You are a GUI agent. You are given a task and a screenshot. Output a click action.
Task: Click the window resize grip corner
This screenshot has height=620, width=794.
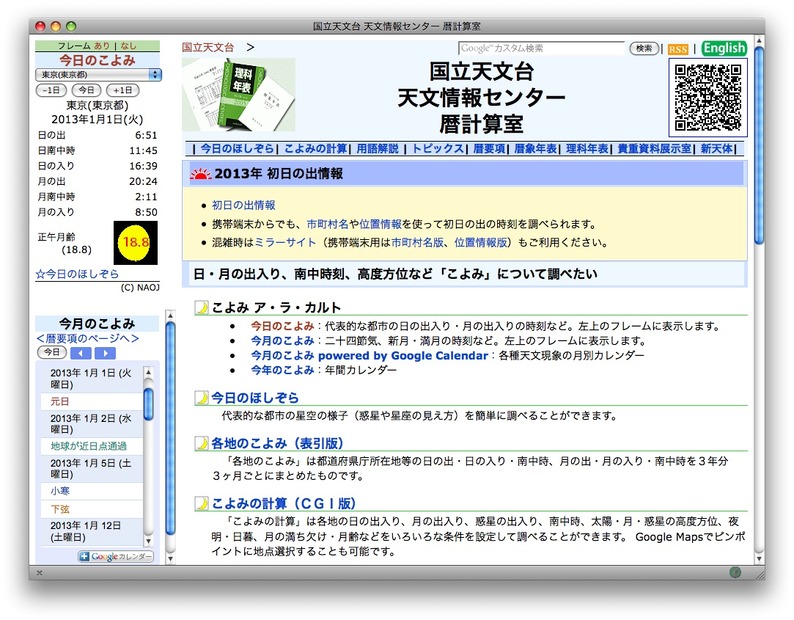click(x=759, y=574)
